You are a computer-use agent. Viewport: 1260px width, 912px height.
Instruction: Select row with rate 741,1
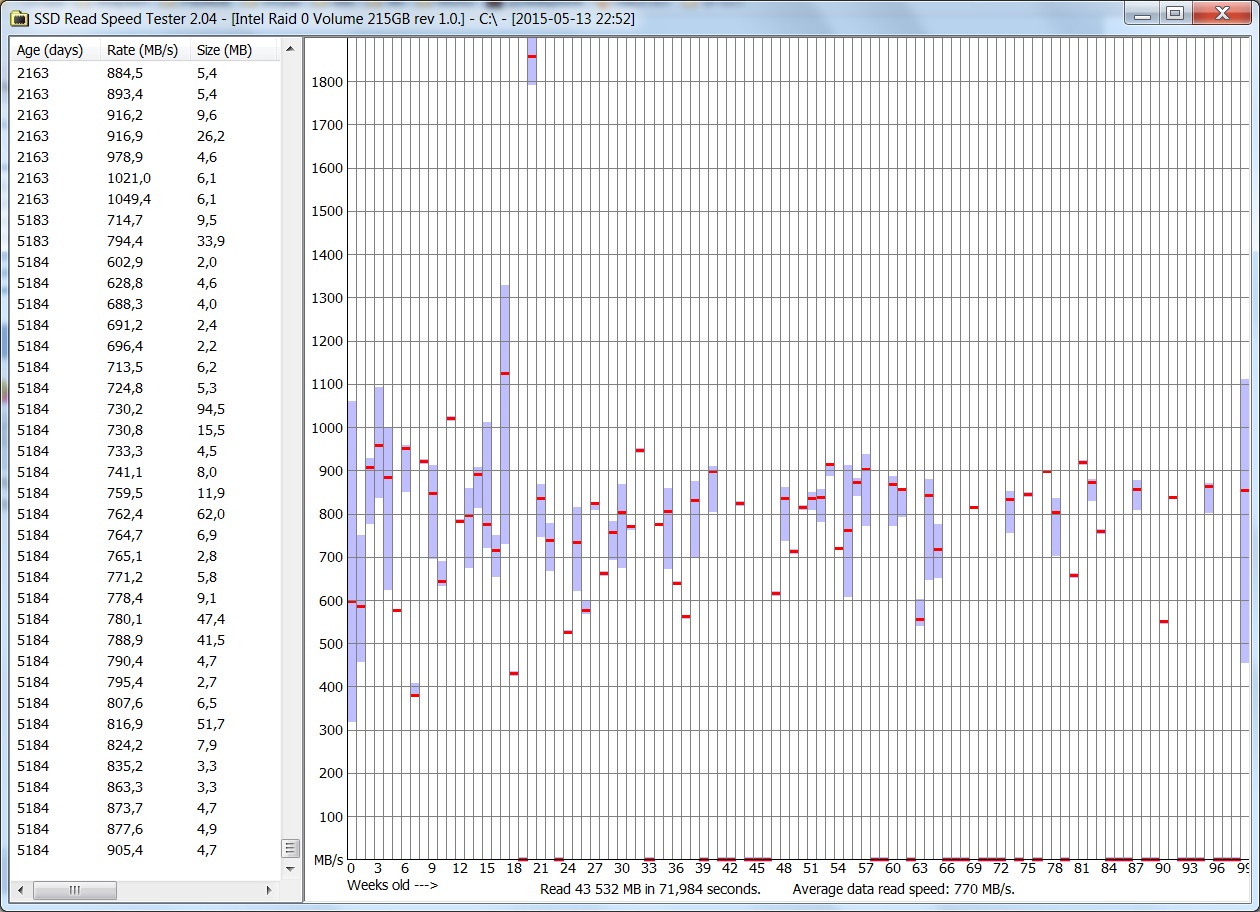point(144,472)
